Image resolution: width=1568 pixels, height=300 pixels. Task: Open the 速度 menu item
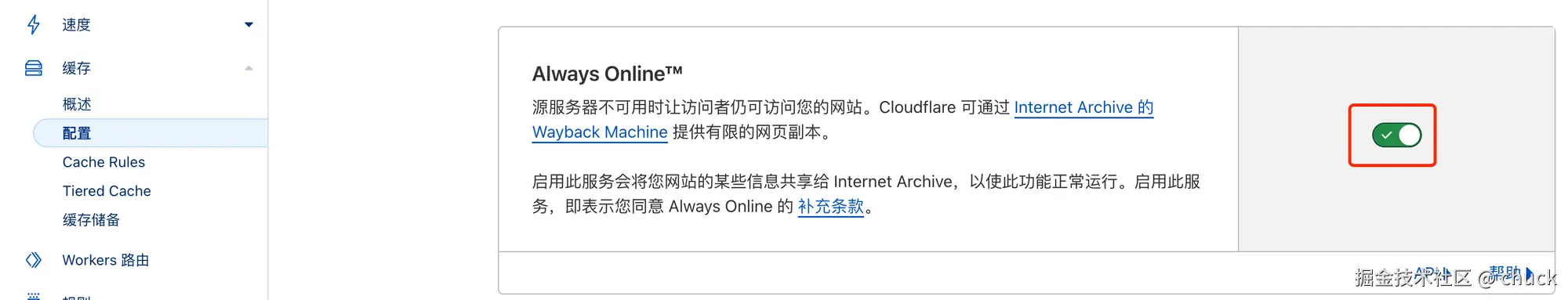point(76,25)
